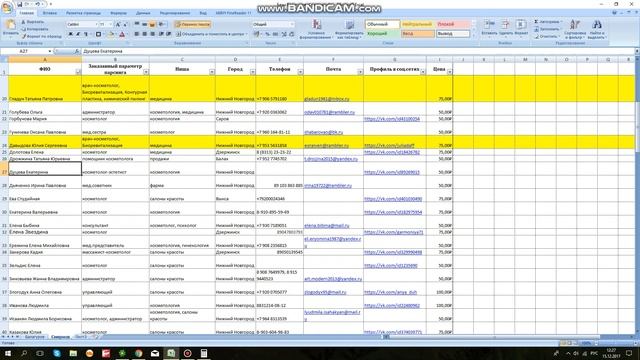Decrease font size with the small A icon
The height and width of the screenshot is (360, 640).
125,24
